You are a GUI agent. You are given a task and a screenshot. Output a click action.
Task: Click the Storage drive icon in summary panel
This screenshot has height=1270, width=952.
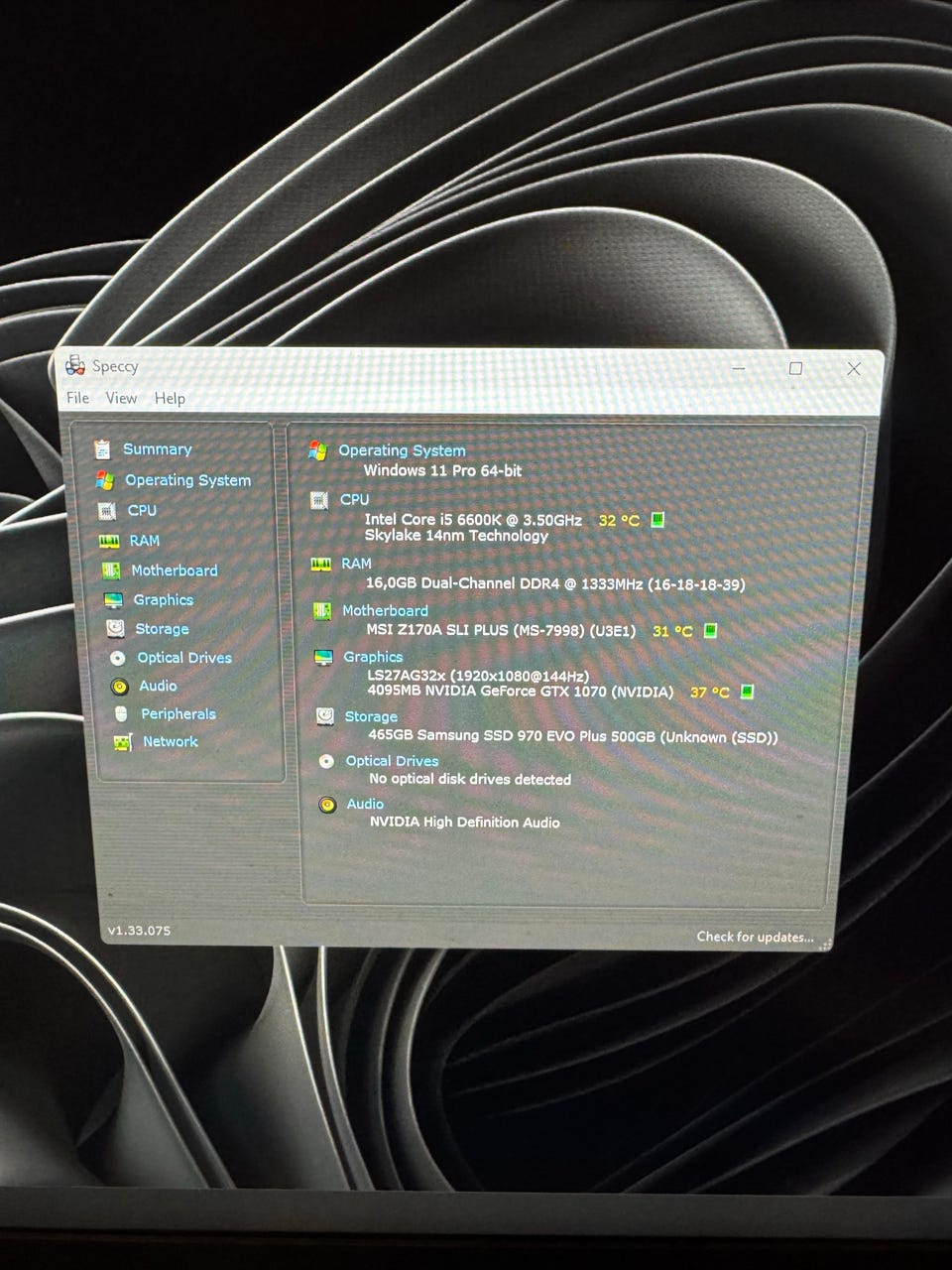coord(325,716)
